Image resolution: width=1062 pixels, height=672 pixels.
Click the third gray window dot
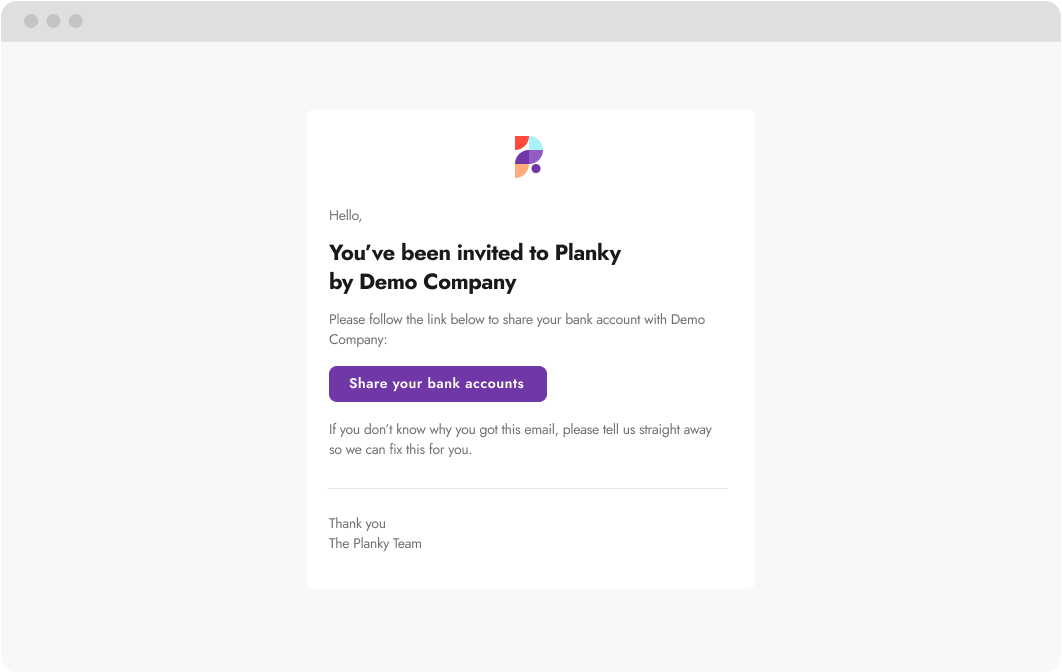click(76, 21)
